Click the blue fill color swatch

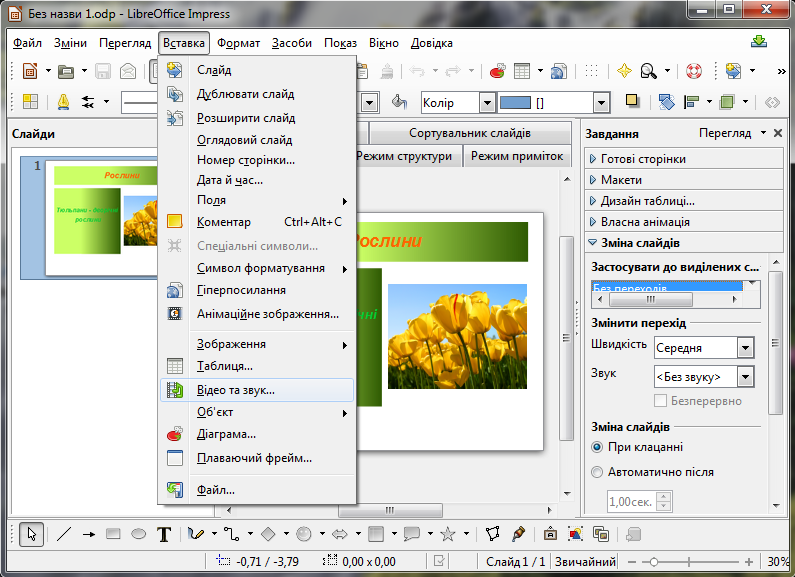point(515,103)
